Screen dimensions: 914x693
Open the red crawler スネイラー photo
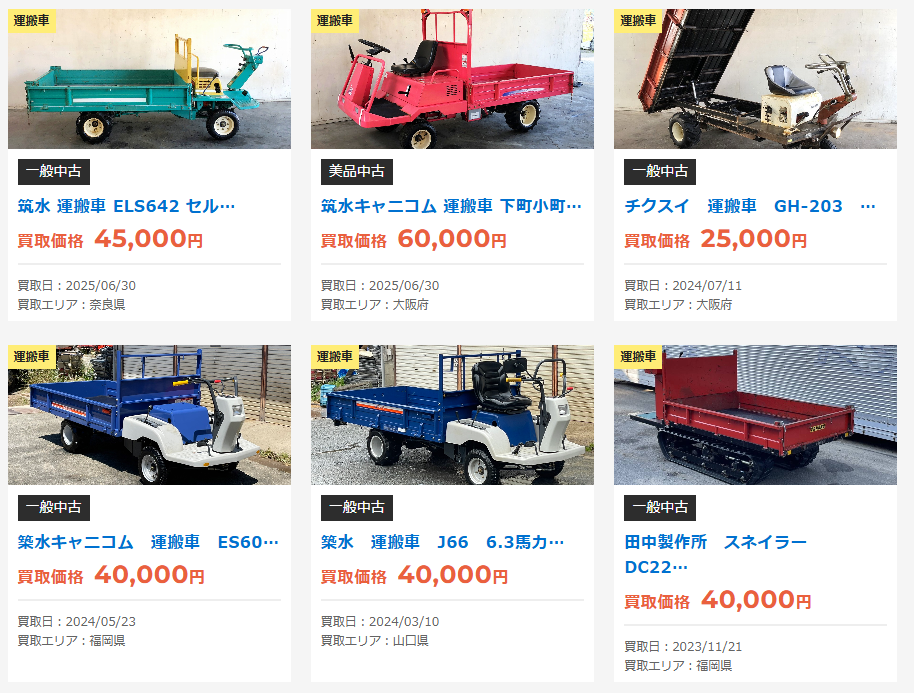[755, 414]
